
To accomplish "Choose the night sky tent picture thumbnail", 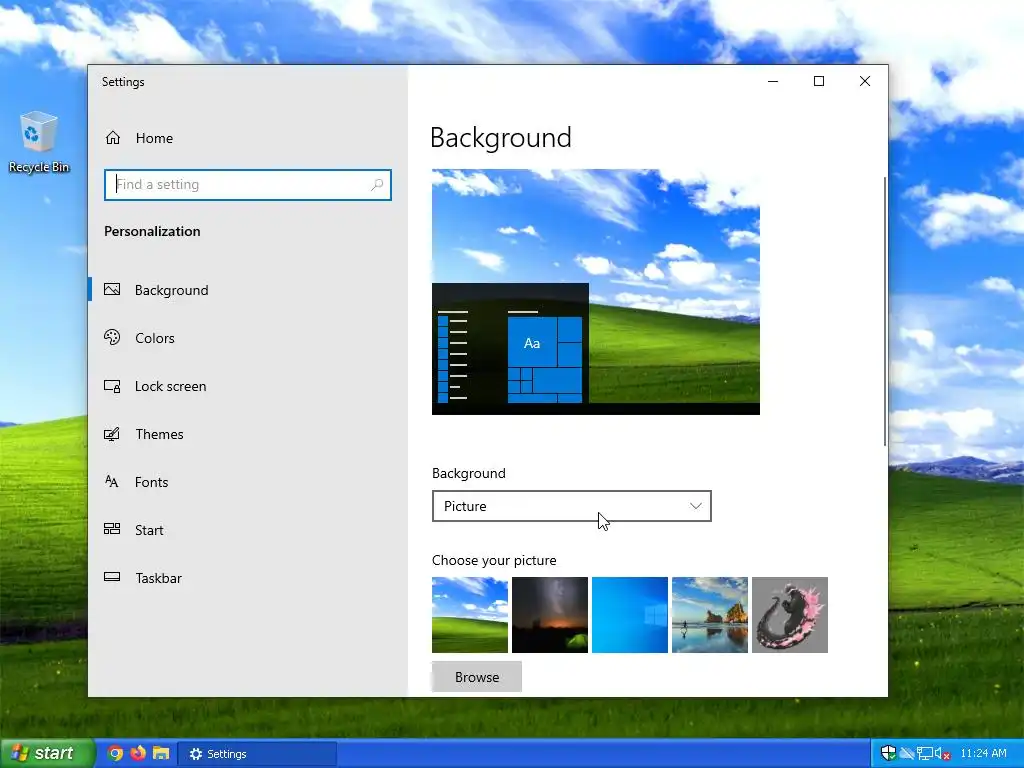I will point(550,615).
